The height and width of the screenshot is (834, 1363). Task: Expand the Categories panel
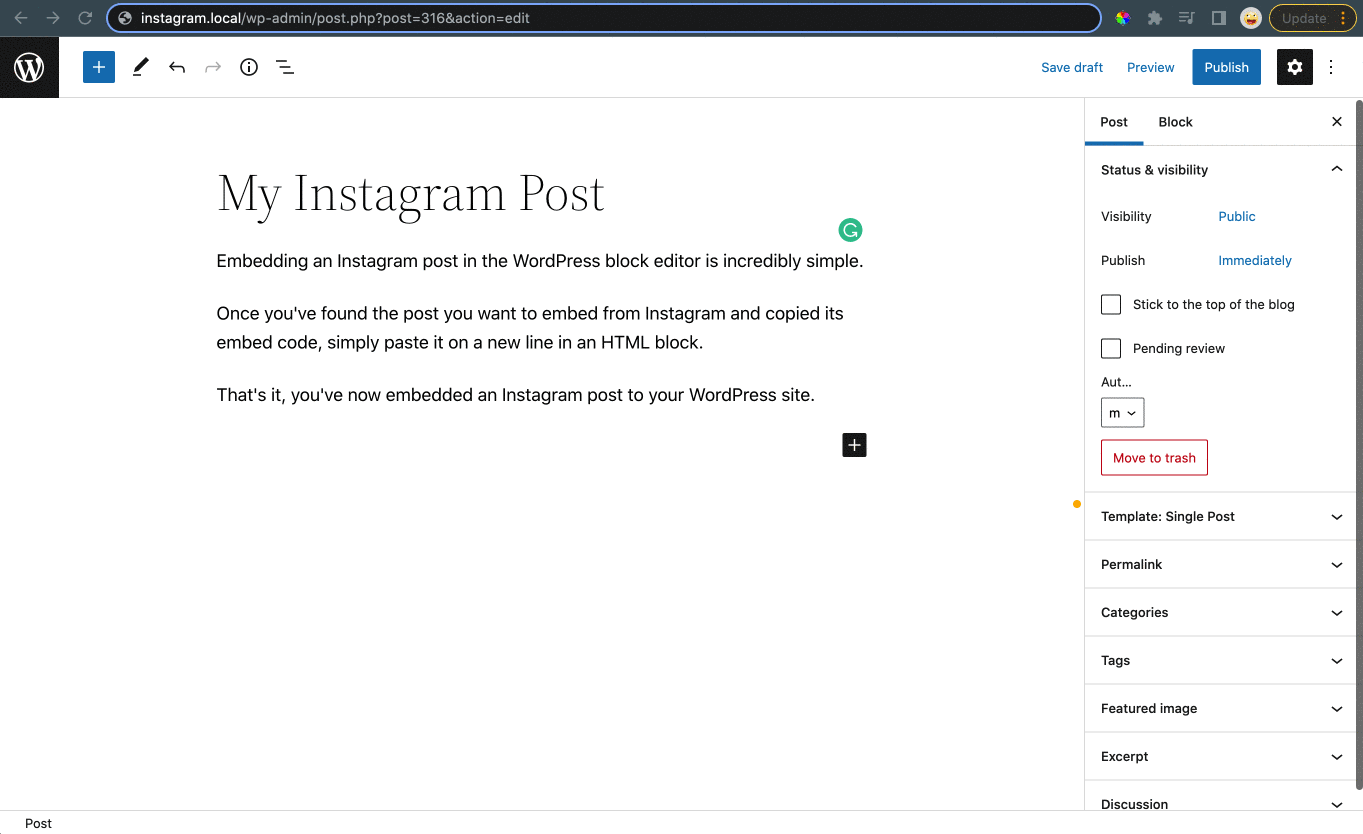coord(1219,613)
